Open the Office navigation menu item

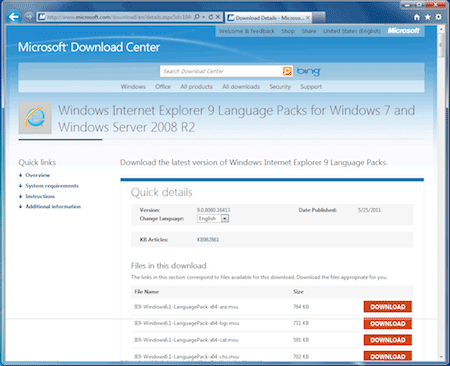pos(163,87)
